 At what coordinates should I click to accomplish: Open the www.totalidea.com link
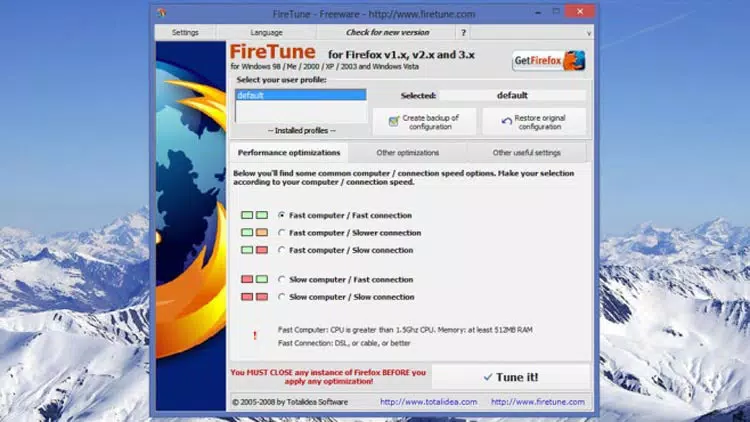click(x=429, y=402)
